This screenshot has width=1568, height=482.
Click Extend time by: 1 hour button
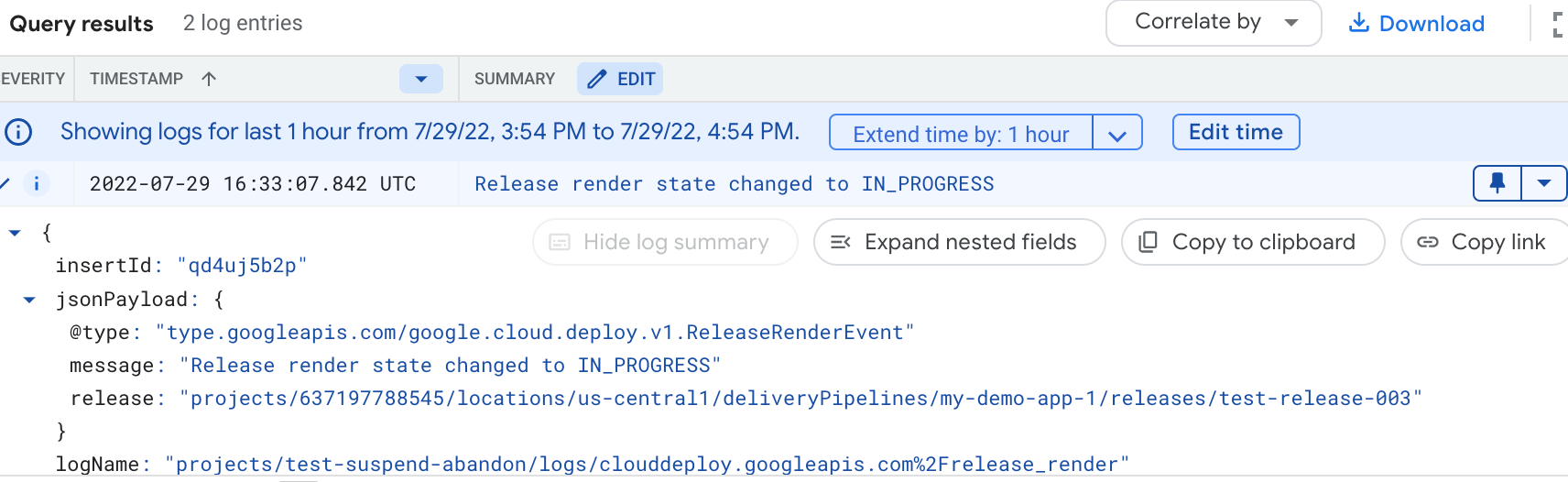[x=961, y=134]
